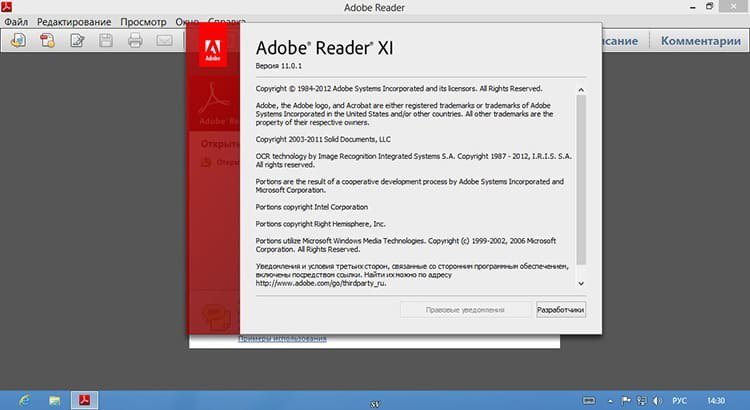Open Internet Explorer from the taskbar
750x410 pixels.
click(x=24, y=400)
